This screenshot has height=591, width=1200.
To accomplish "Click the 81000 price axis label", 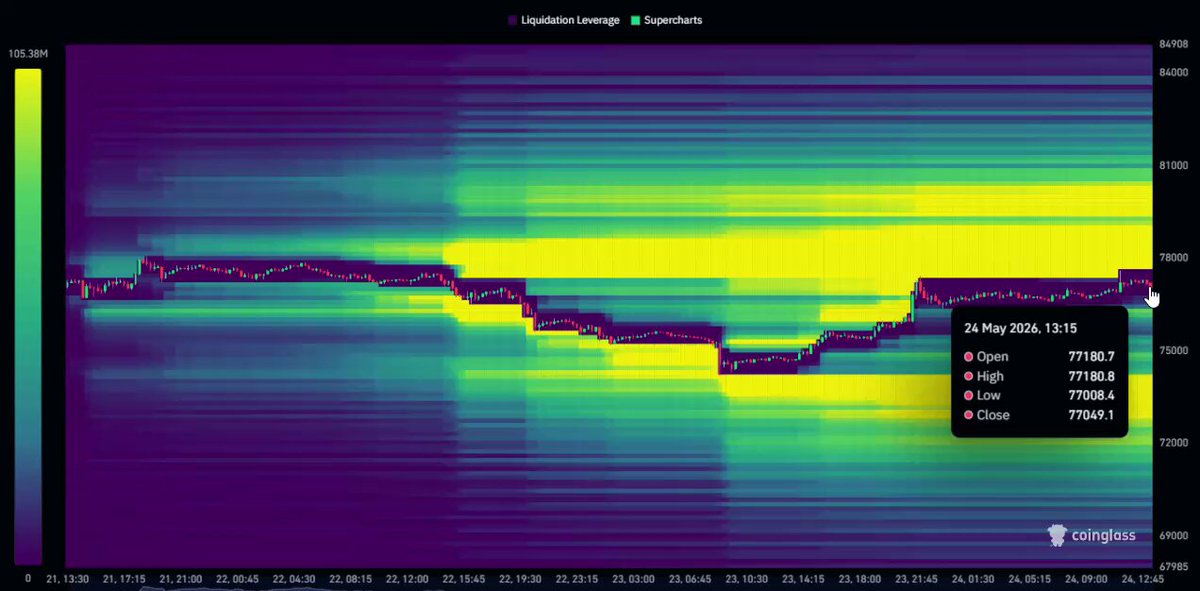I will [1174, 165].
